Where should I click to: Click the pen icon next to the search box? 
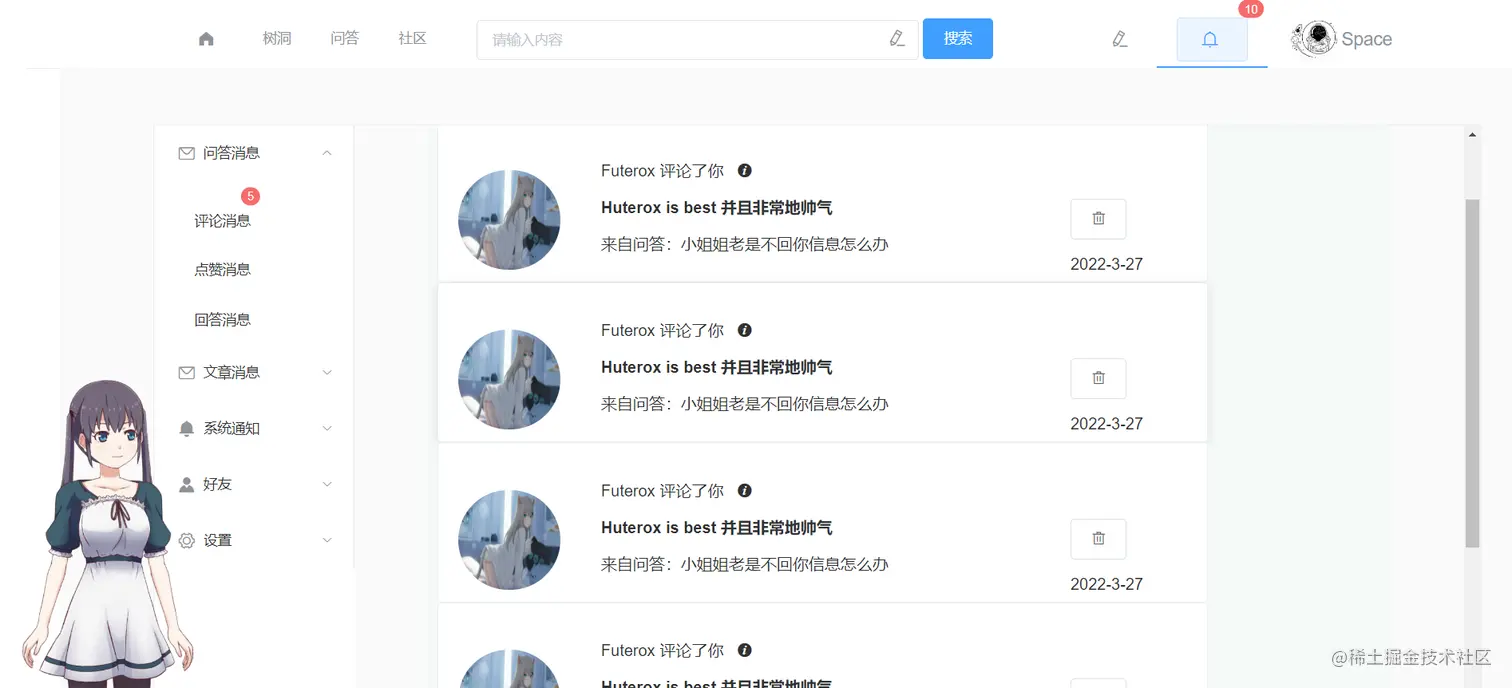[x=897, y=38]
